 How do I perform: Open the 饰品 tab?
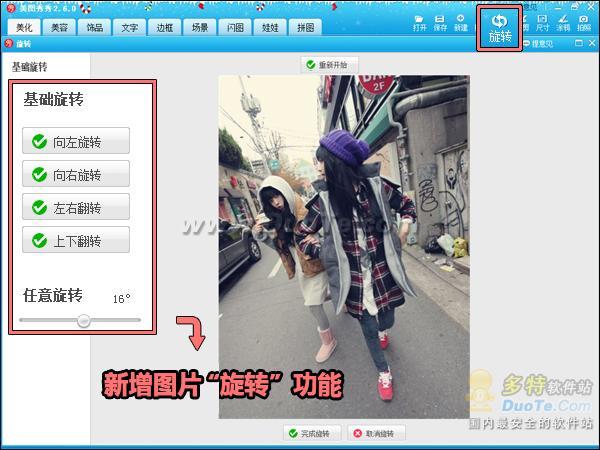coord(94,28)
